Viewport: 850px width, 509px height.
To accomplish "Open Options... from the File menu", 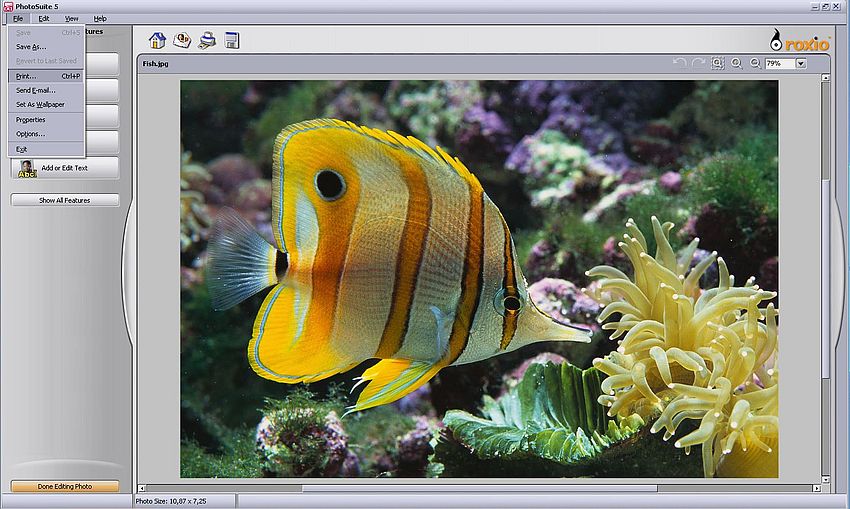I will tap(47, 134).
